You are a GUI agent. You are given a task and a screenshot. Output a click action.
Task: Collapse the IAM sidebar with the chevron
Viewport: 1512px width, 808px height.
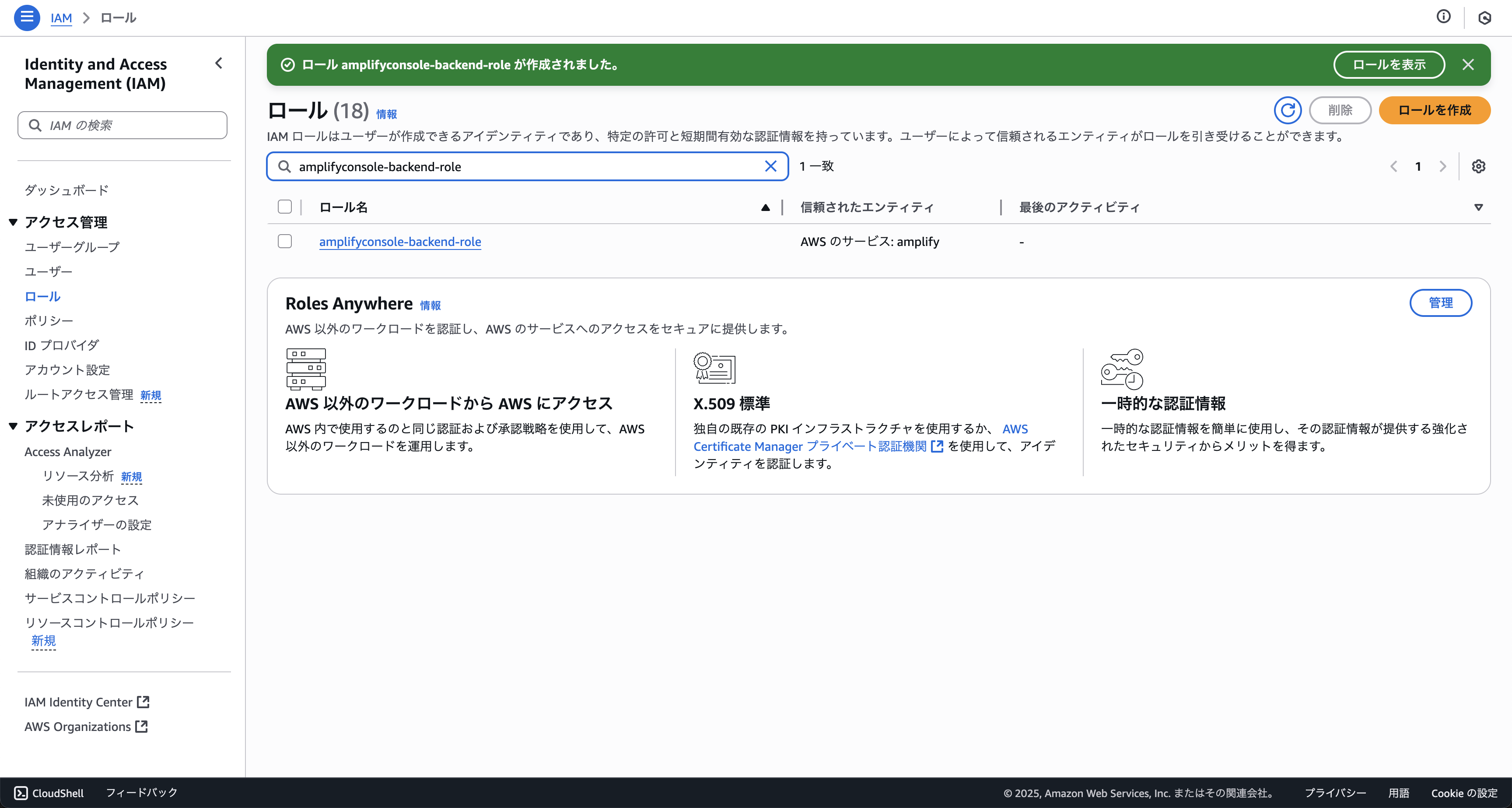click(219, 63)
